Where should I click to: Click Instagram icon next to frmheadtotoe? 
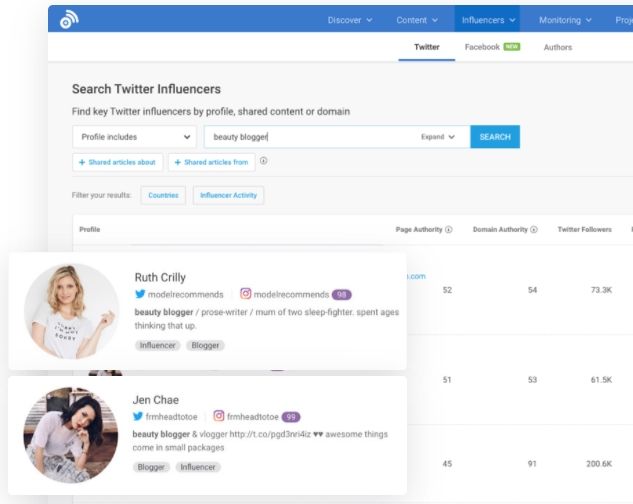point(219,416)
